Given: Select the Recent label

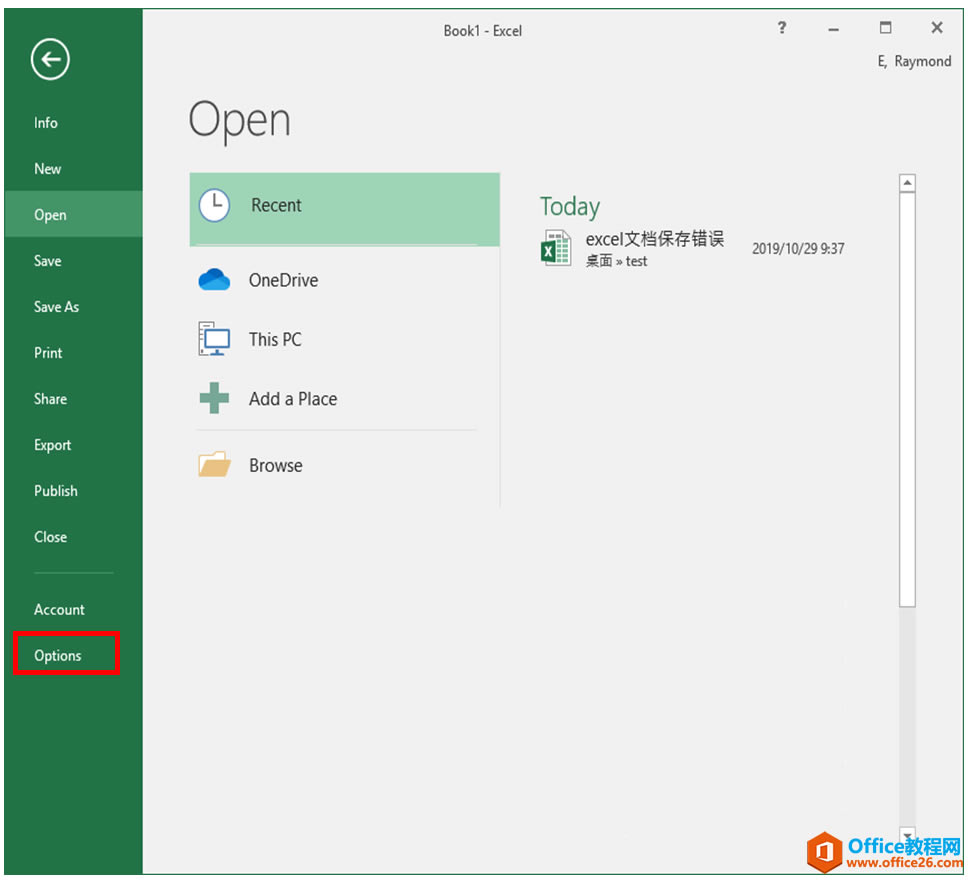Looking at the screenshot, I should click(x=276, y=205).
